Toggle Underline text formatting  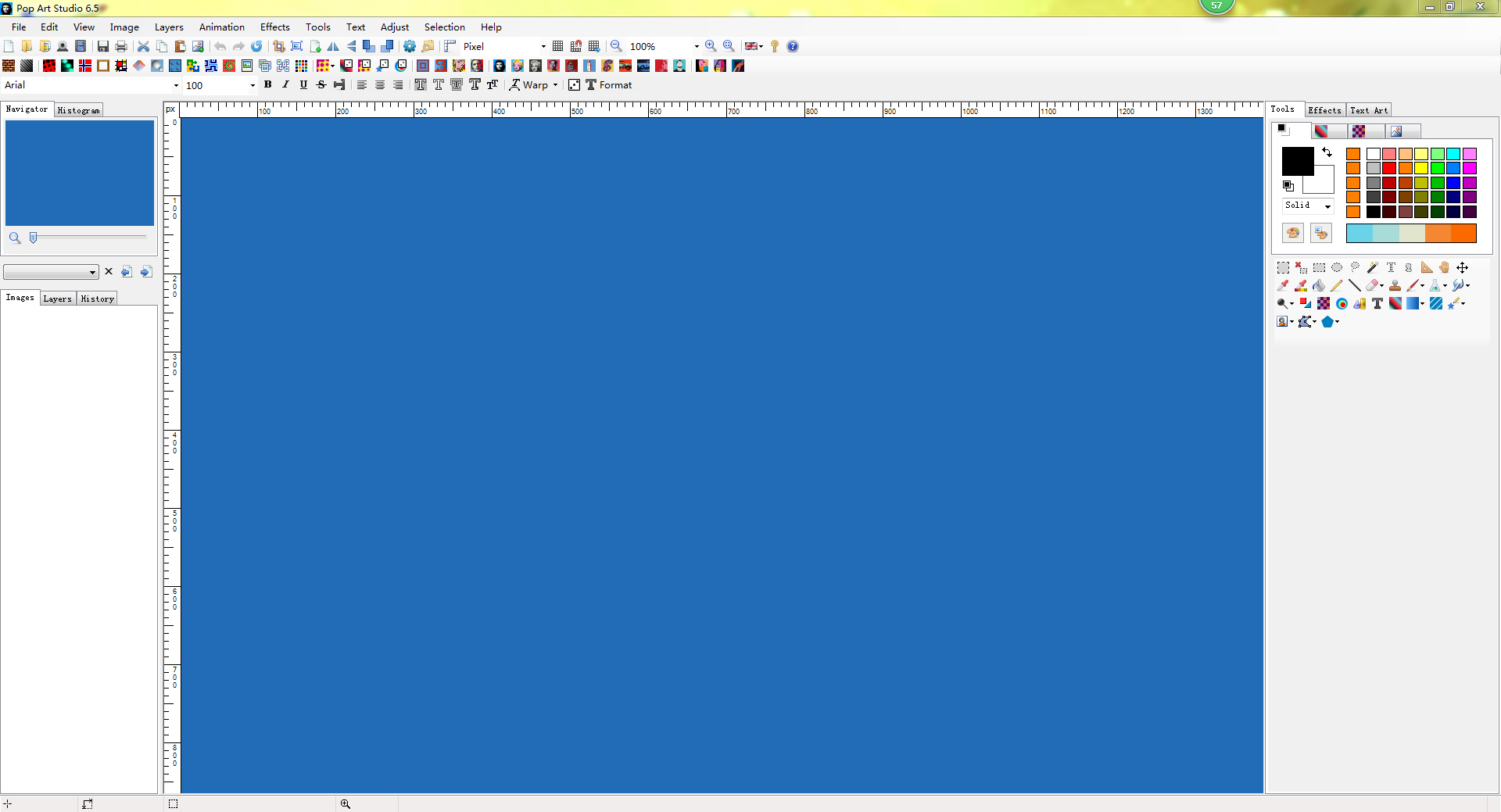(x=303, y=84)
